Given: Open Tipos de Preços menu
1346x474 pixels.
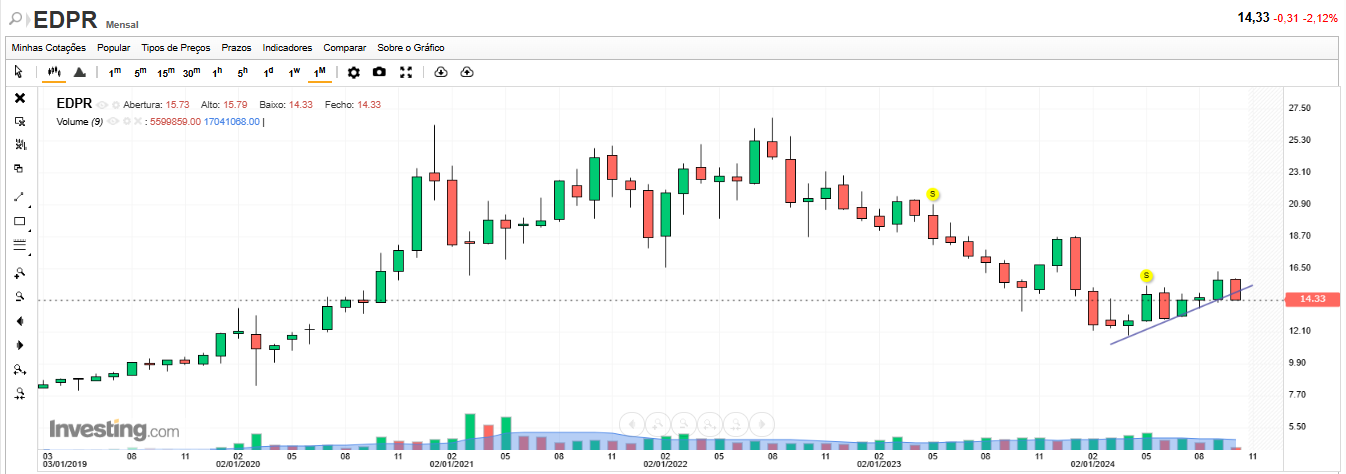Looking at the screenshot, I should [176, 47].
